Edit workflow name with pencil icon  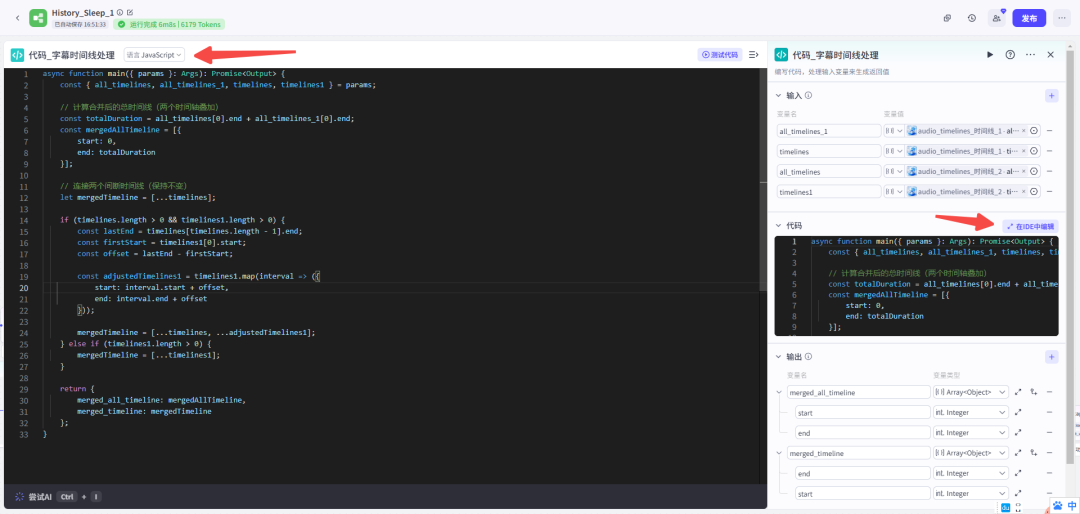tap(130, 12)
